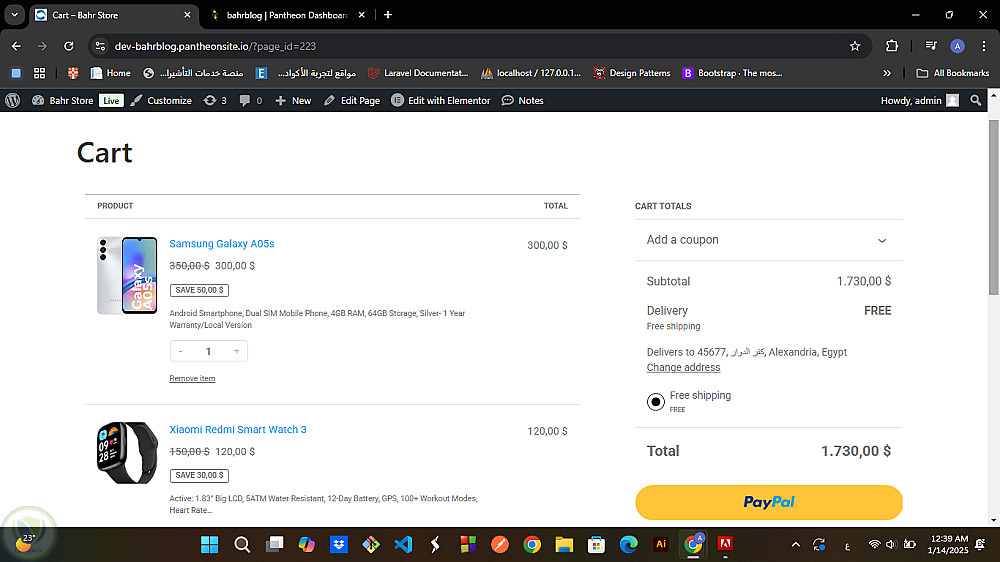Open the Chrome profile avatar
This screenshot has height=562, width=1000.
click(957, 46)
